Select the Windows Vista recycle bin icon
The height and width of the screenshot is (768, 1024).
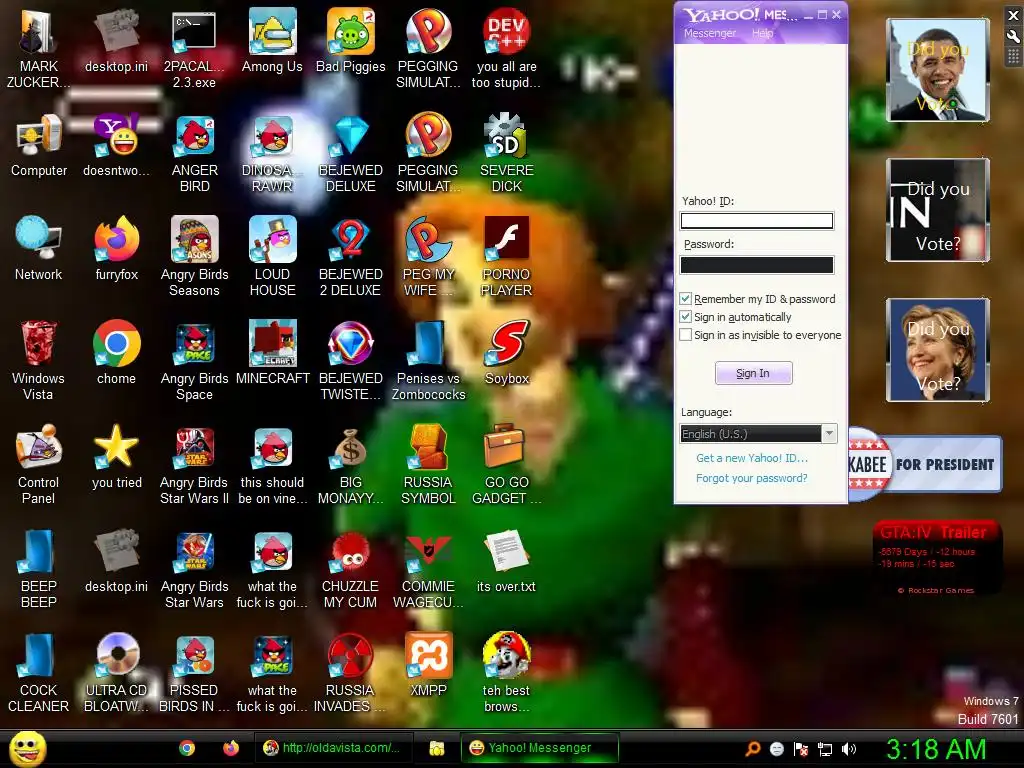[x=39, y=361]
